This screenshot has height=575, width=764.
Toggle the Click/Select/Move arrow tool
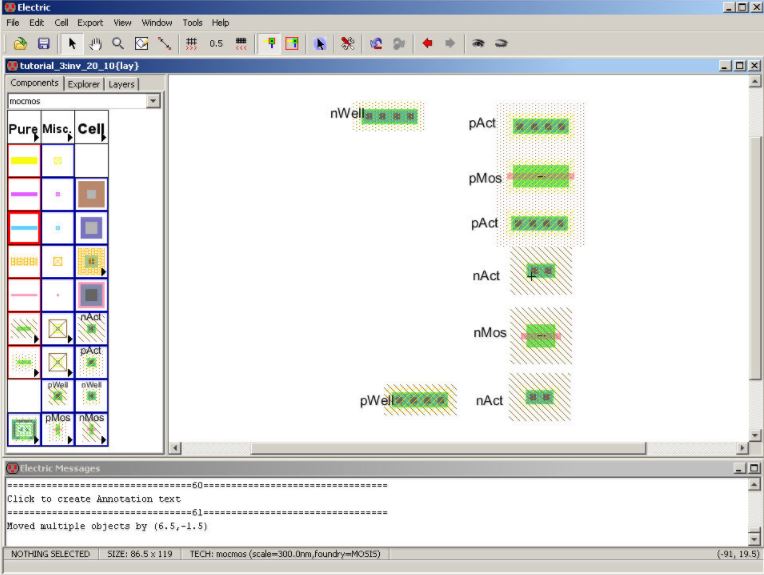pos(72,44)
